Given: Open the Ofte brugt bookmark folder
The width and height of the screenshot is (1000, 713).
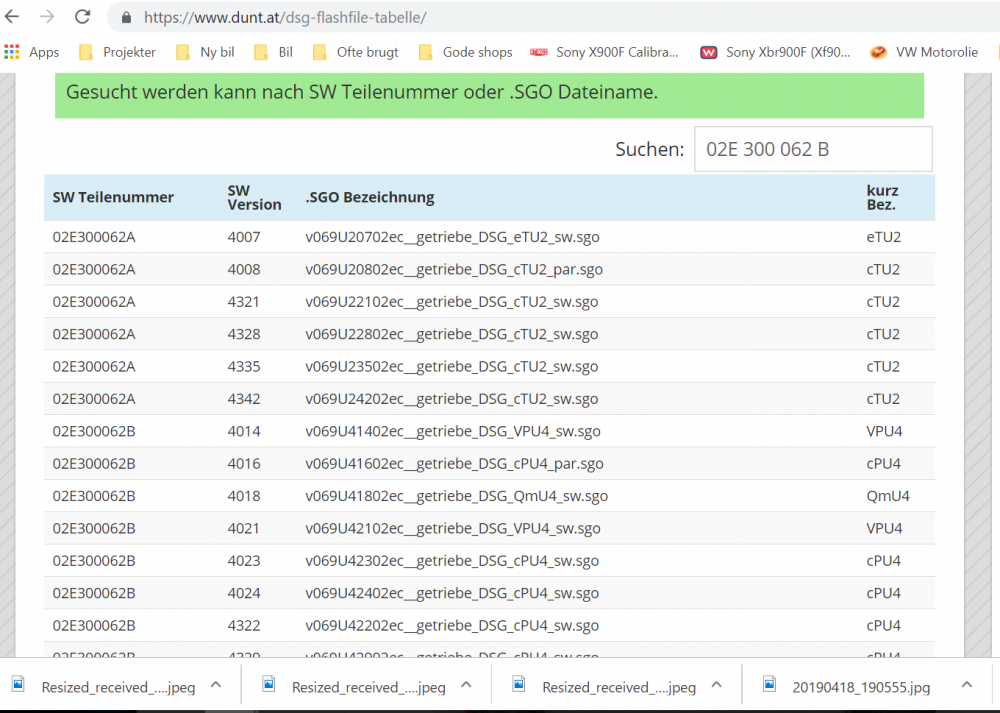Looking at the screenshot, I should (355, 52).
